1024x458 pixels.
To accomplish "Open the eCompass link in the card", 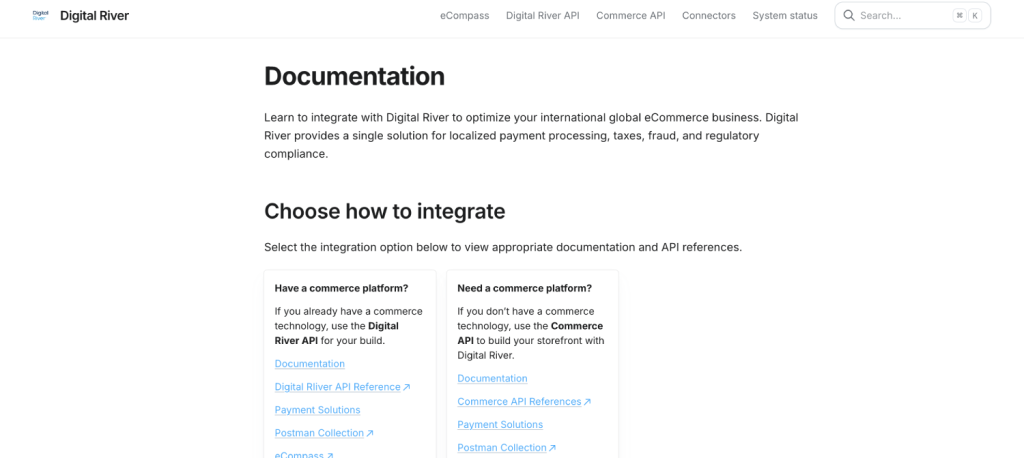I will click(304, 455).
